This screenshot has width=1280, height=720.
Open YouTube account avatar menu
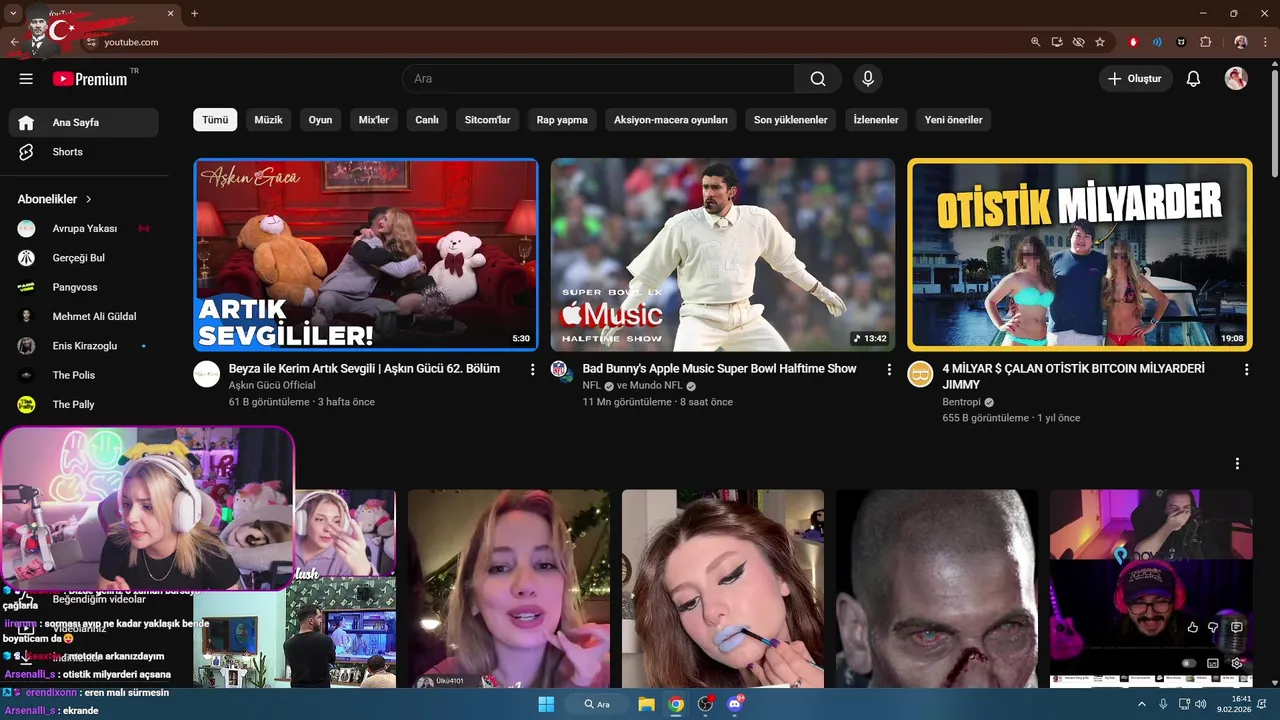point(1236,79)
